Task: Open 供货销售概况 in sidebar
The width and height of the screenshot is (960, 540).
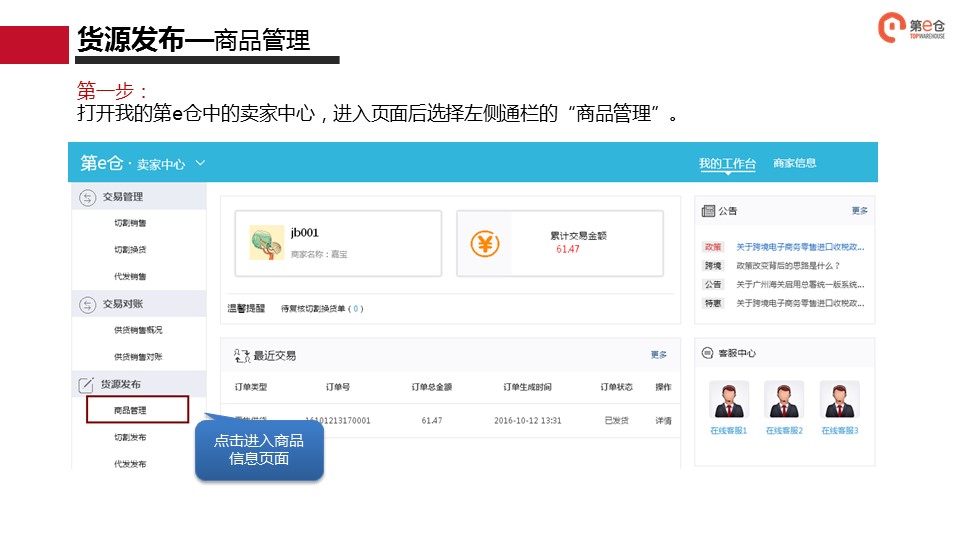Action: pyautogui.click(x=138, y=330)
